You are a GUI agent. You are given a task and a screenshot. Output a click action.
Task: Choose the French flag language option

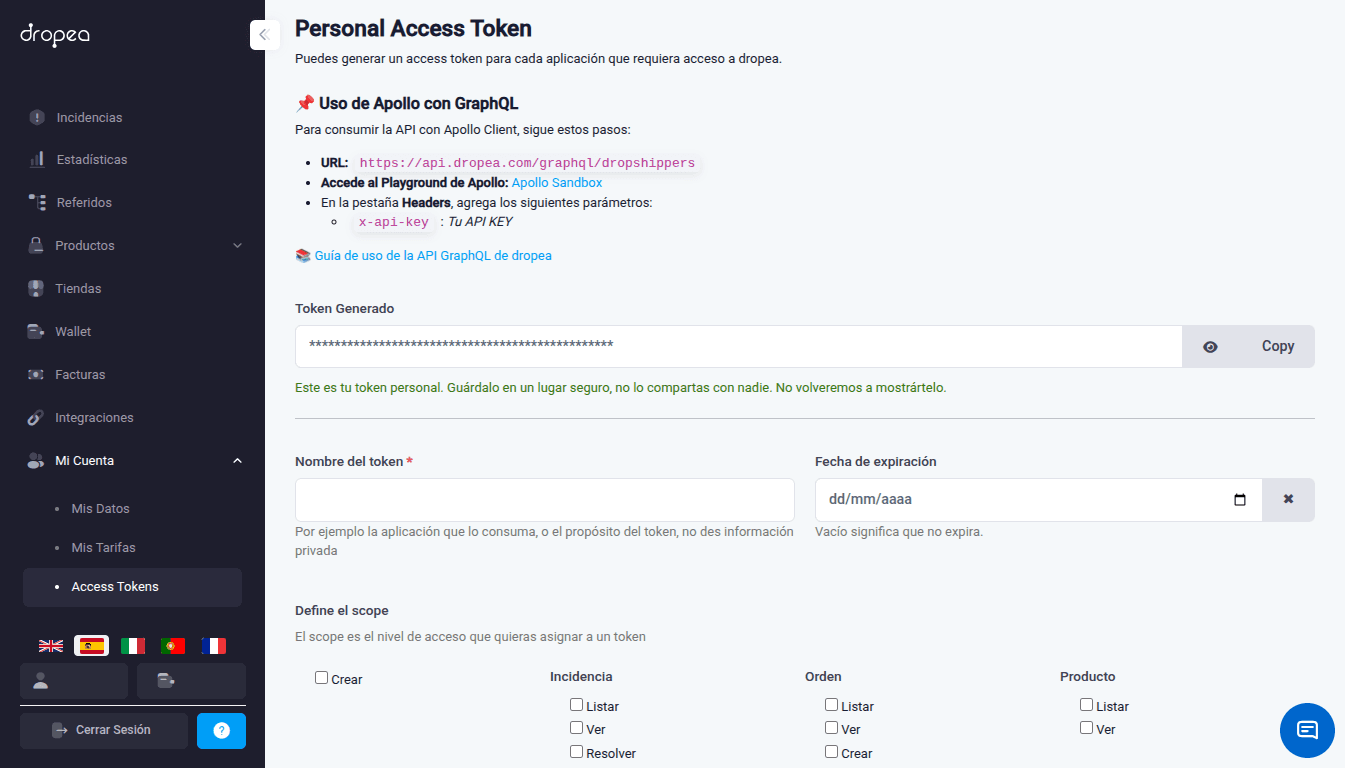pos(213,646)
